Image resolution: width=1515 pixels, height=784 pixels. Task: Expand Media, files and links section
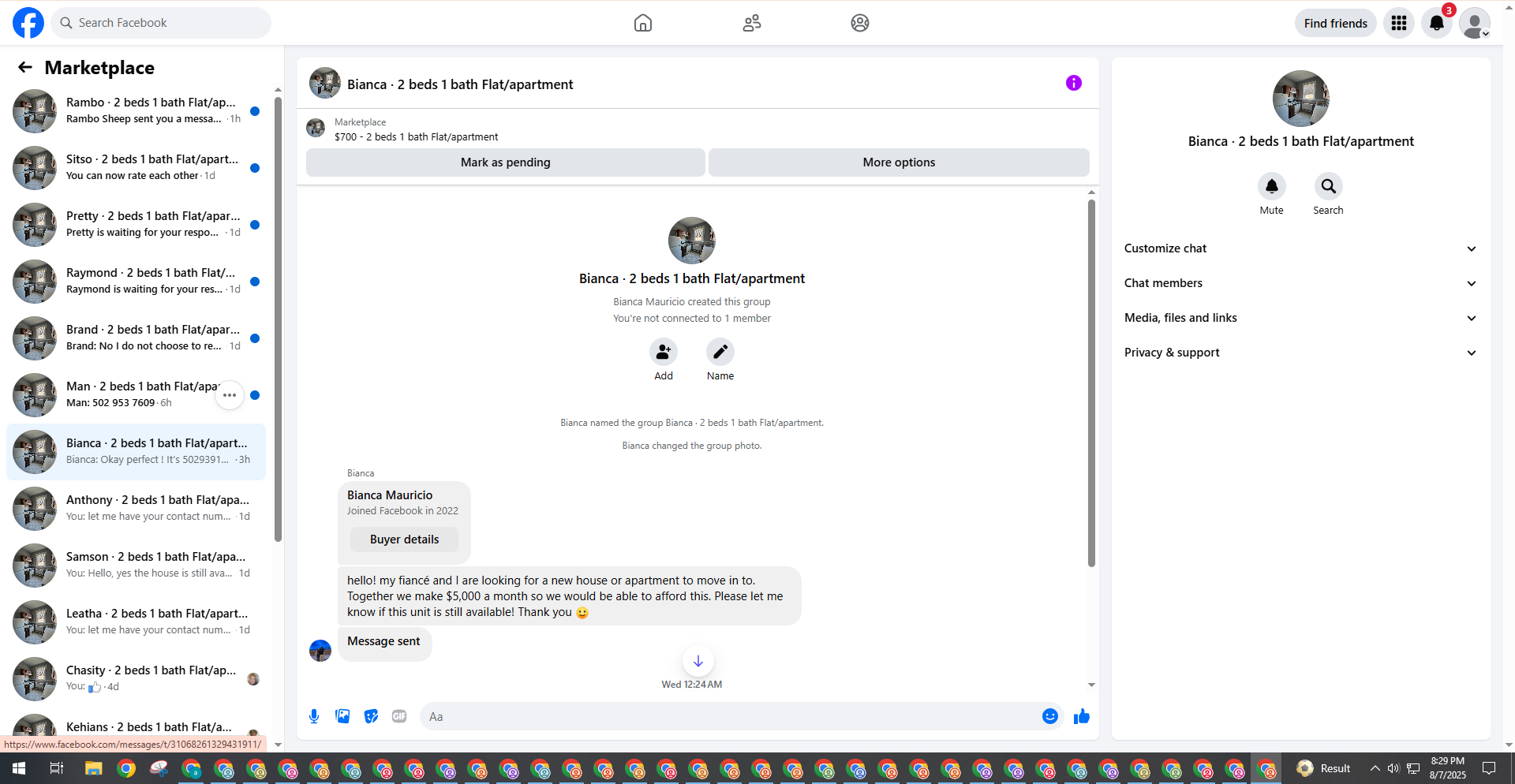[x=1301, y=318]
